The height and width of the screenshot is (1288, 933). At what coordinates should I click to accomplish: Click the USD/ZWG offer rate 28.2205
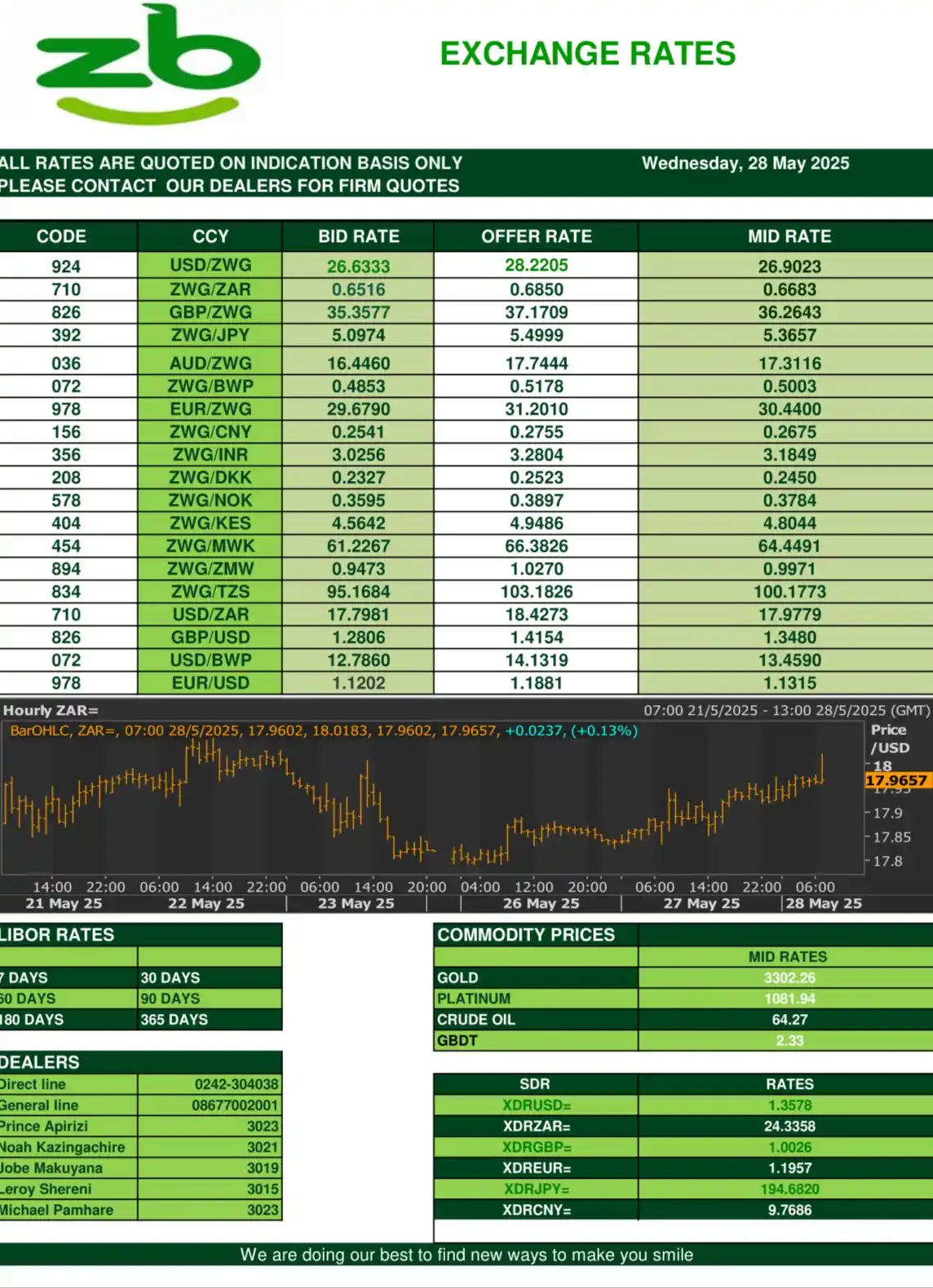coord(536,265)
